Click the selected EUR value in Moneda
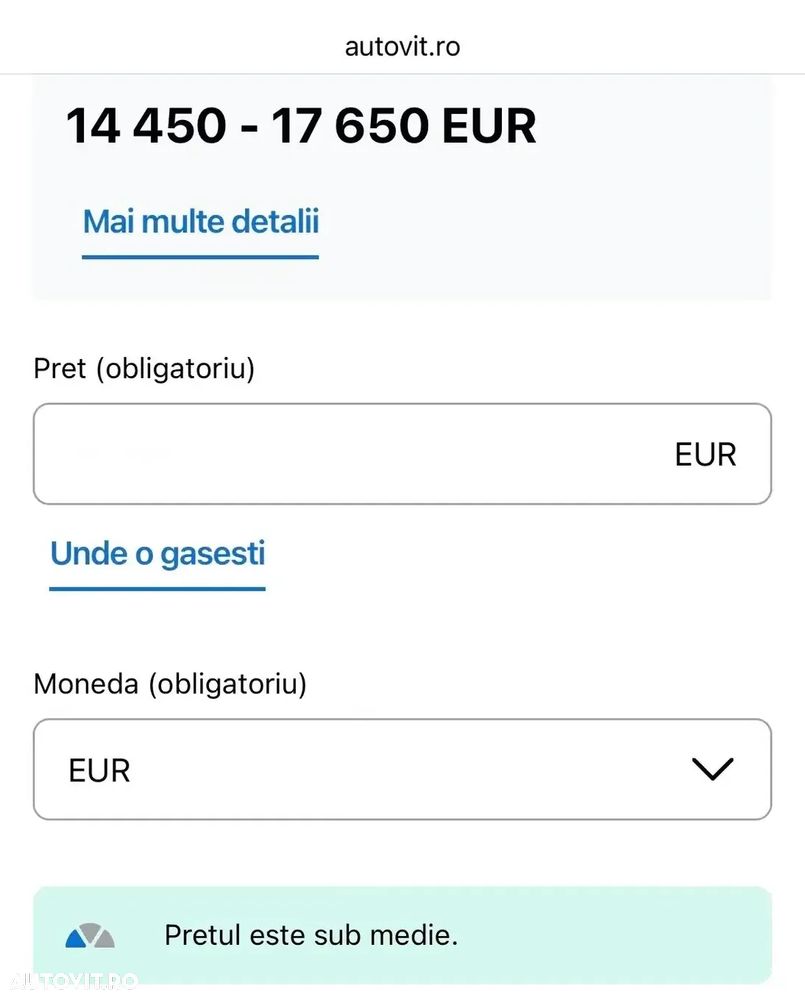805x1000 pixels. 99,771
